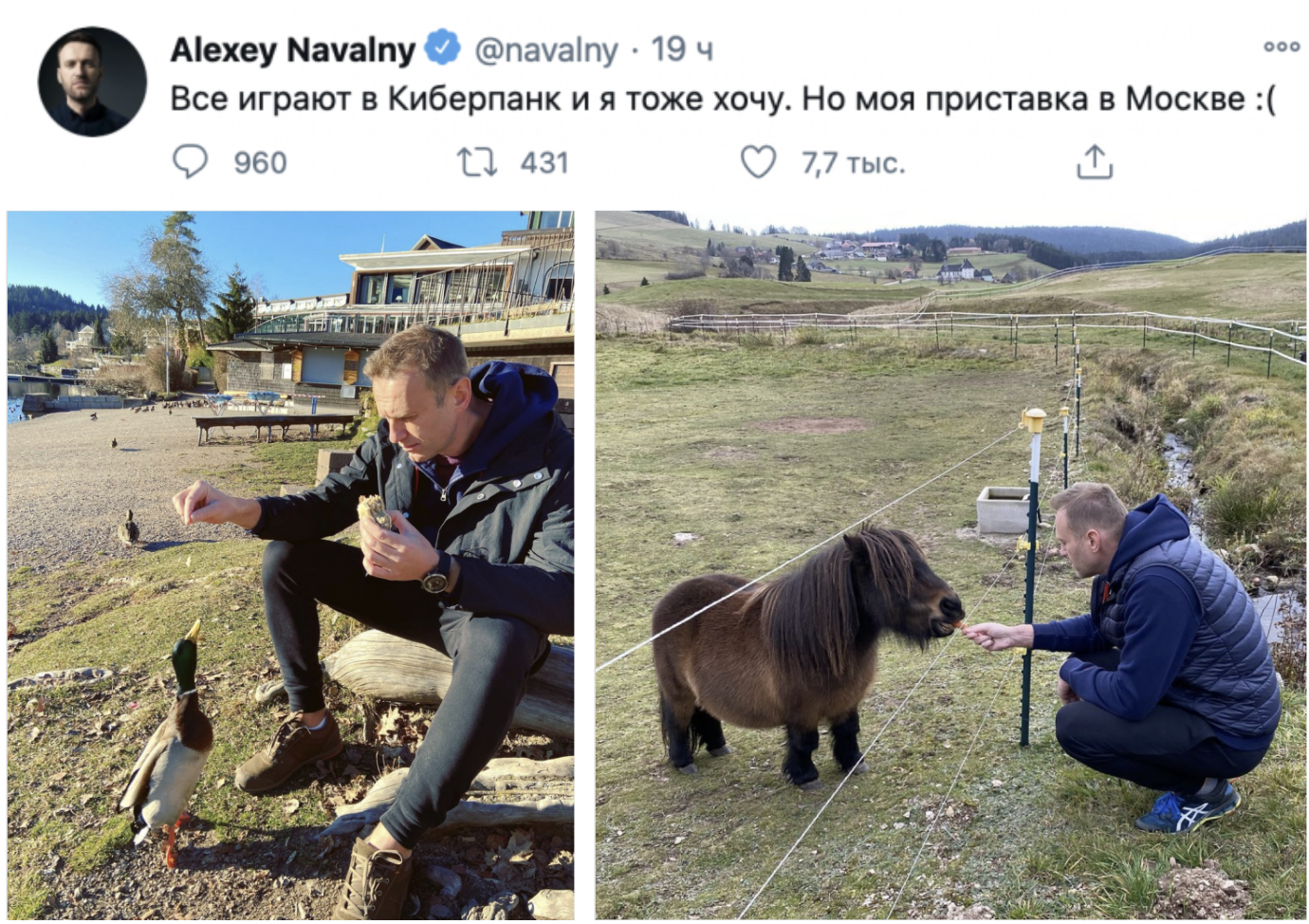Click the mallard duck in the left photo
Screen dimensions: 1309x924
pyautogui.click(x=169, y=737)
